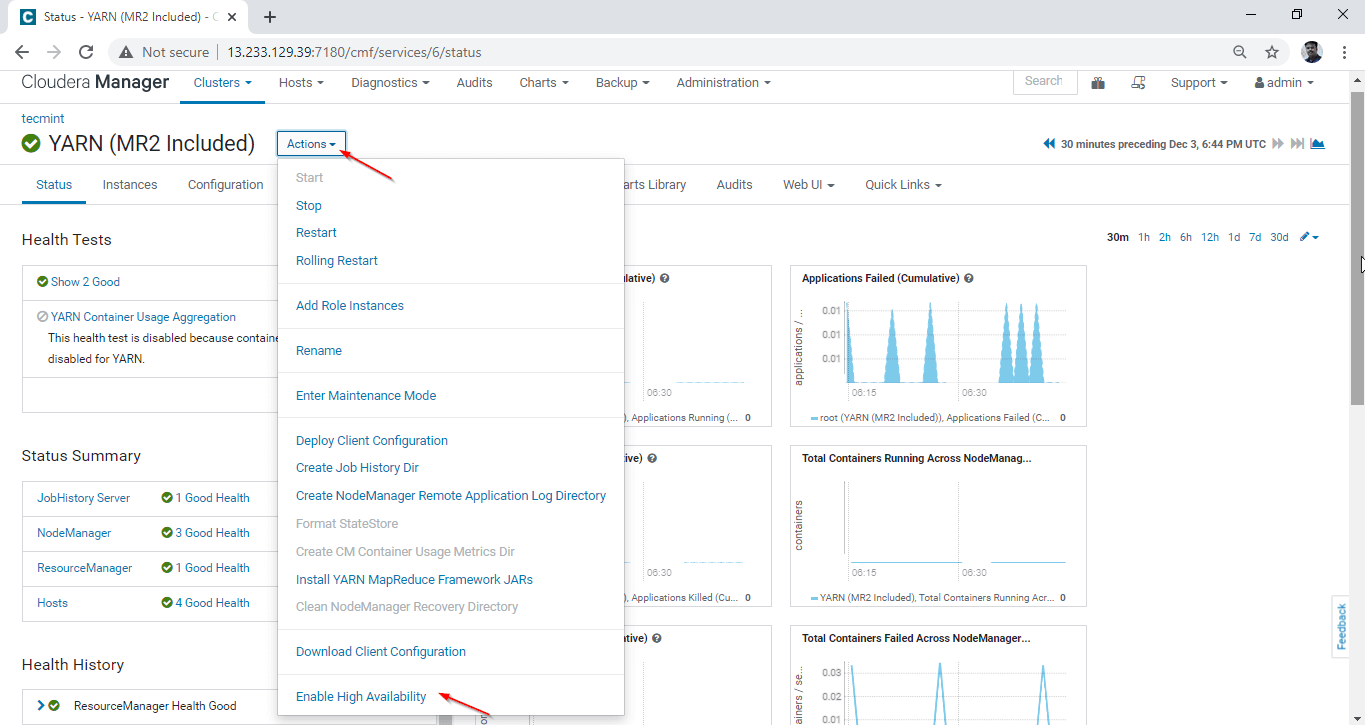Click help icon beside Applications Failed title

969,279
